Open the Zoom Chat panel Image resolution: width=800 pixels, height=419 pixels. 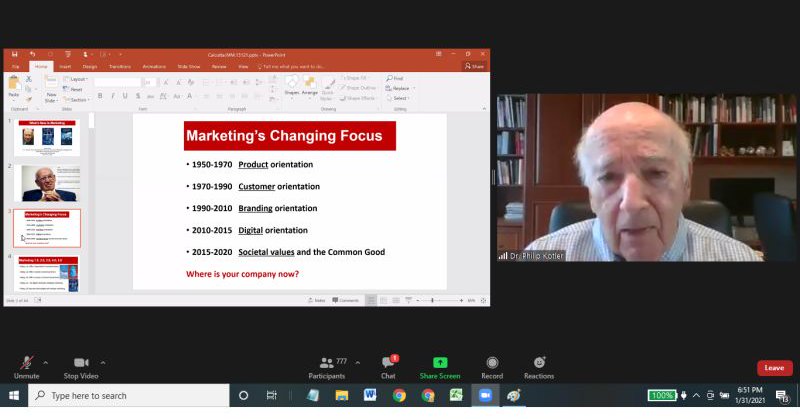coord(388,368)
